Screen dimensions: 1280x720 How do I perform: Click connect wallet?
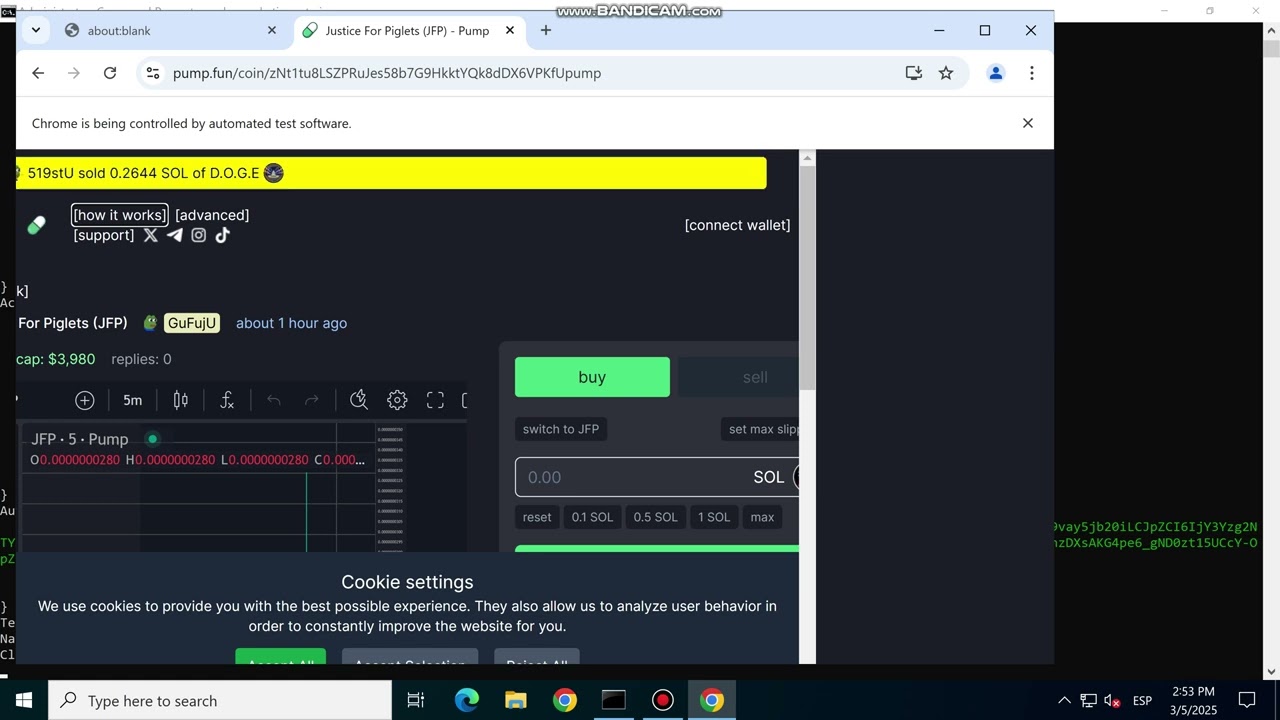tap(737, 225)
